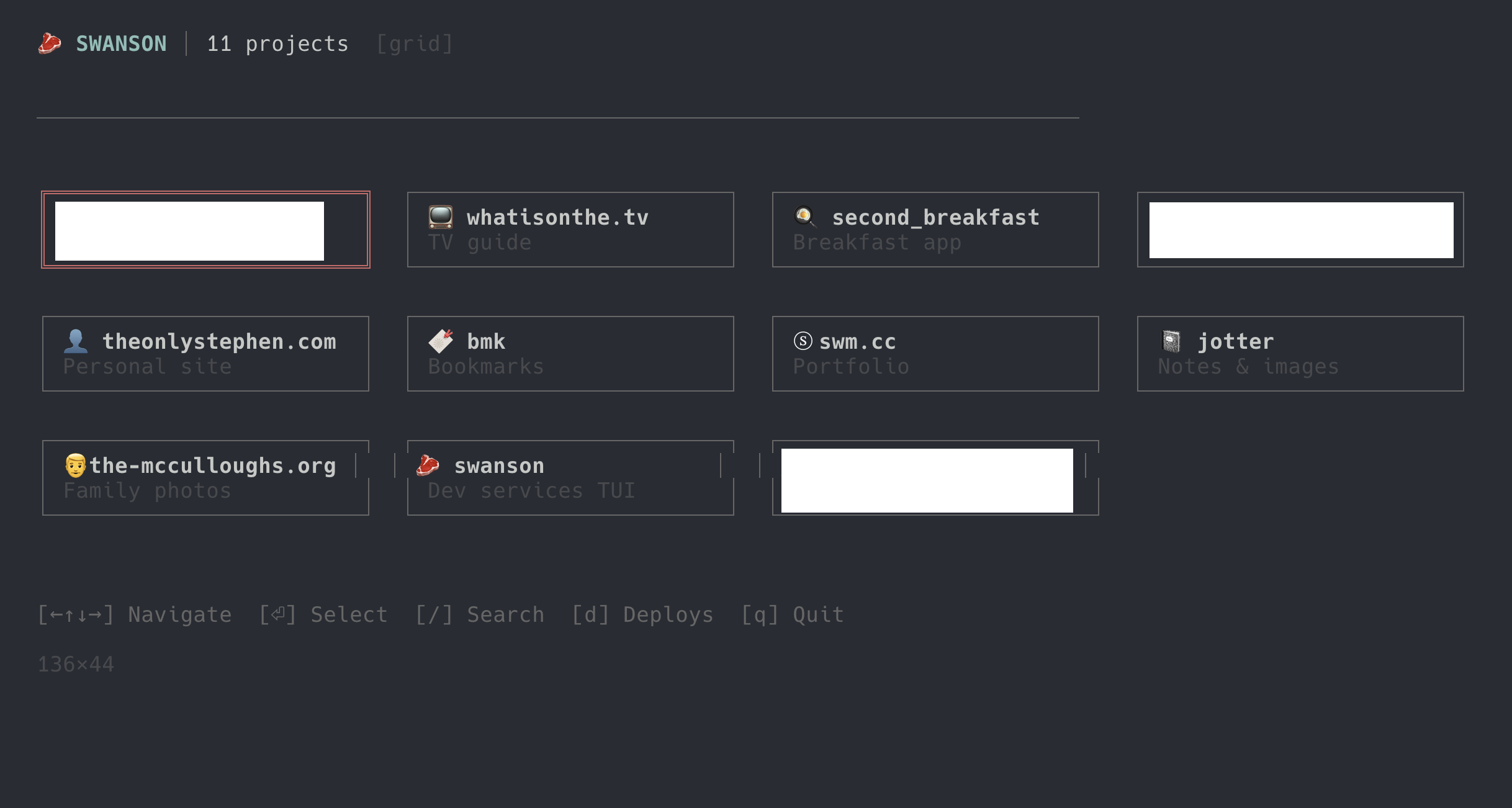This screenshot has height=808, width=1512.
Task: Click the person icon on theonlystephen.com
Action: (76, 341)
